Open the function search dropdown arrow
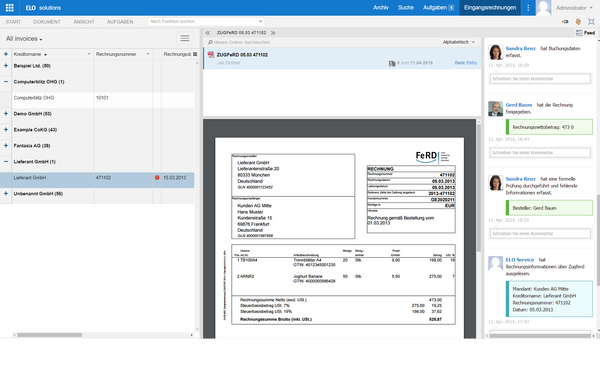The height and width of the screenshot is (375, 600). tap(261, 22)
